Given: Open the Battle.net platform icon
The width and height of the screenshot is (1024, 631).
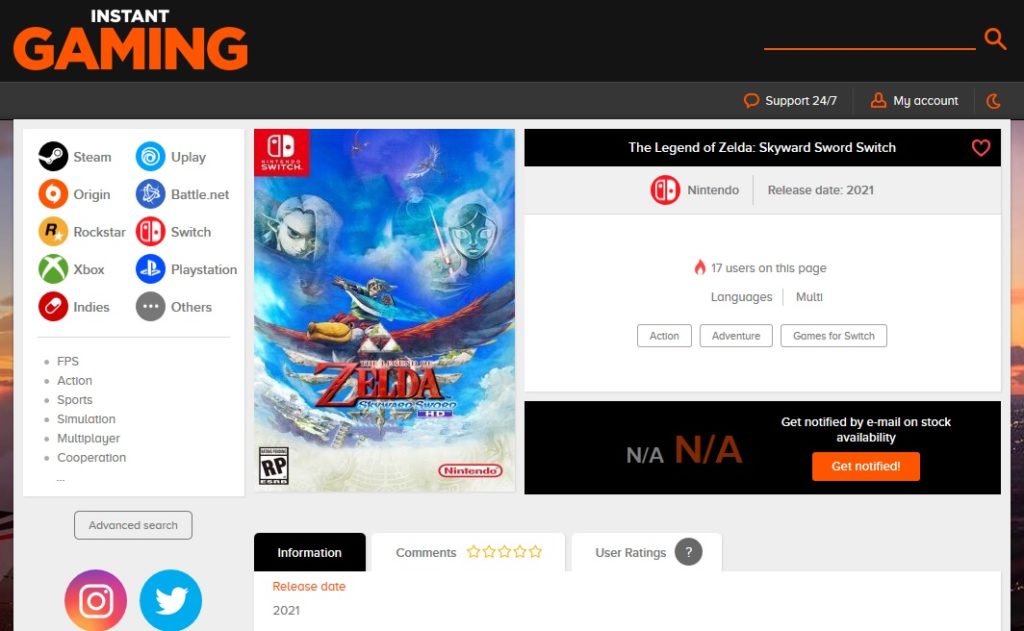Looking at the screenshot, I should pos(150,194).
